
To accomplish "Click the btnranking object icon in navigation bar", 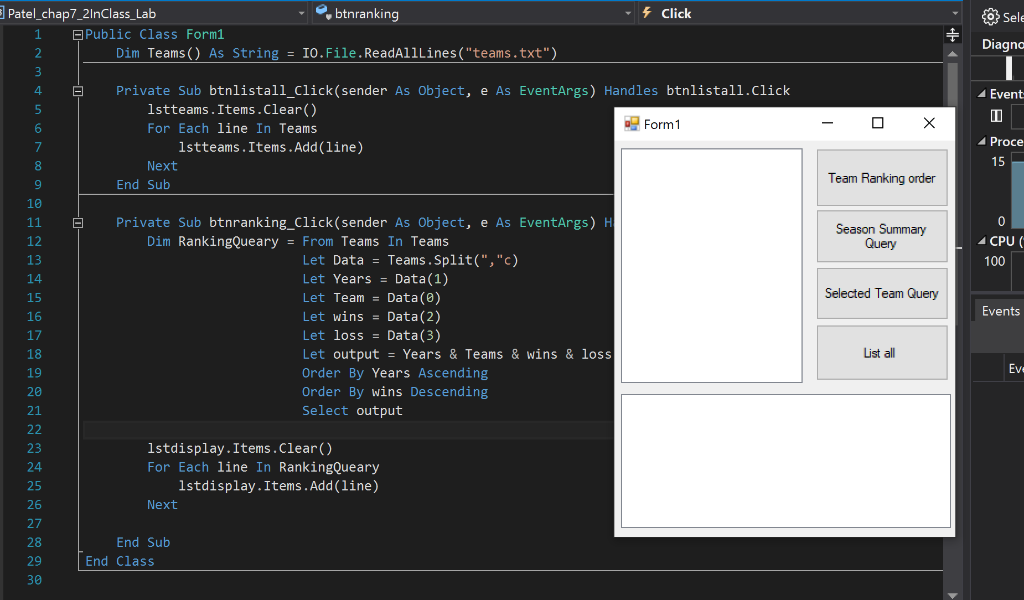I will pos(322,13).
